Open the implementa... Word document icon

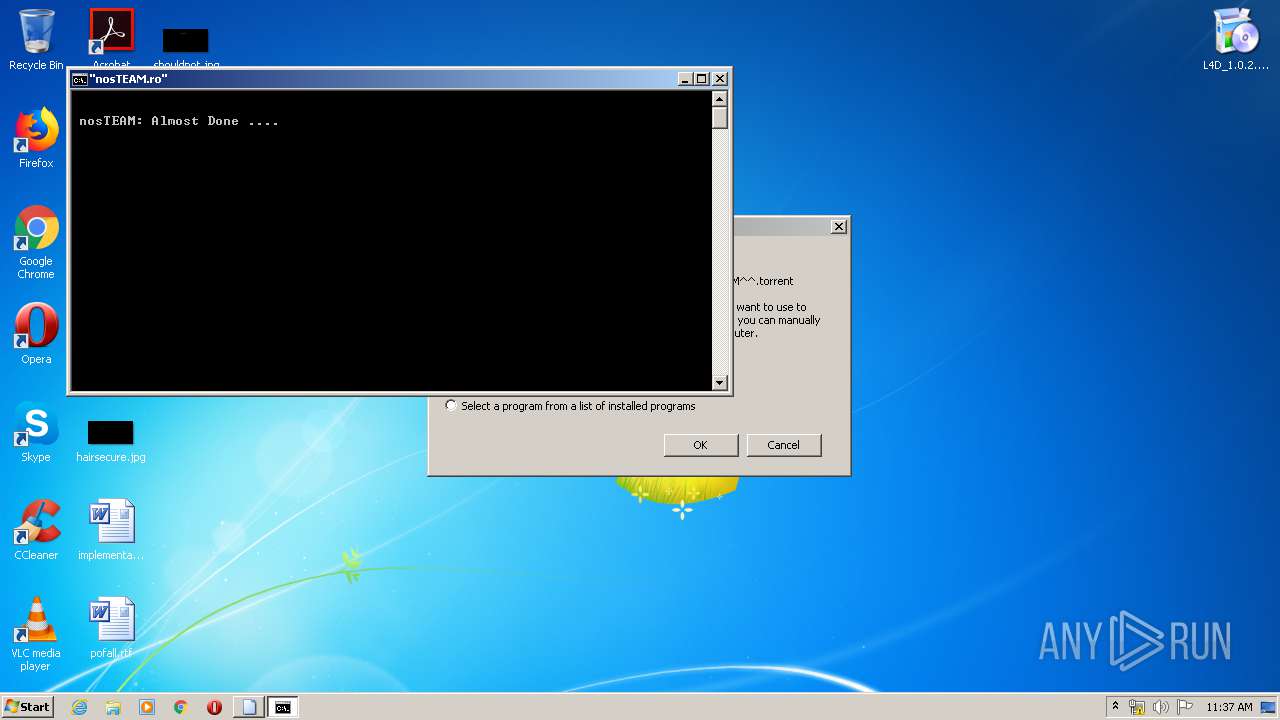[111, 530]
